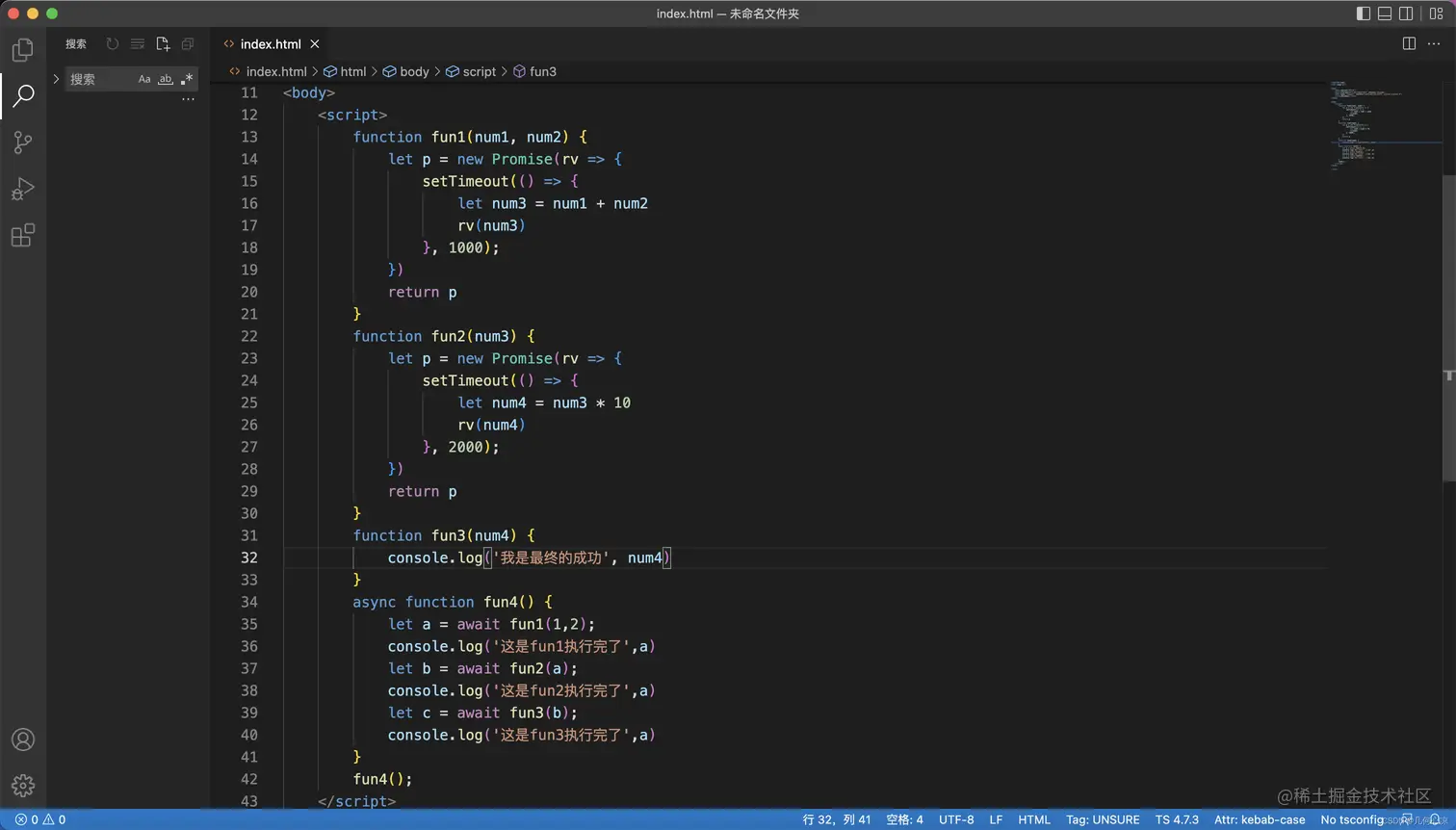
Task: Toggle Match Whole Word in search box
Action: point(166,79)
